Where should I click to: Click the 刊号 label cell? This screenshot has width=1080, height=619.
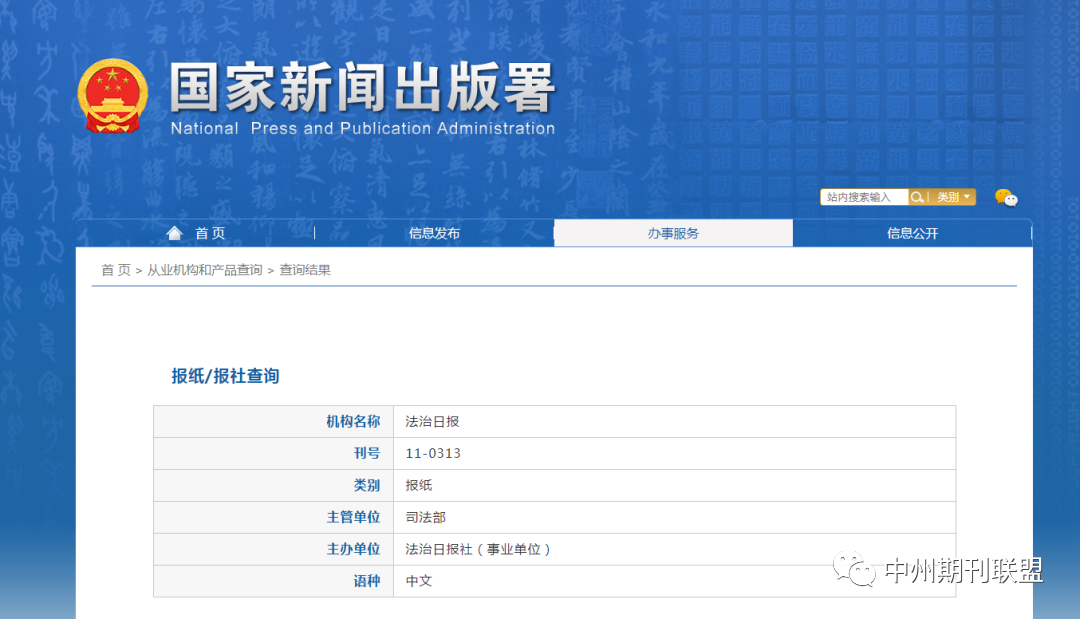[273, 453]
